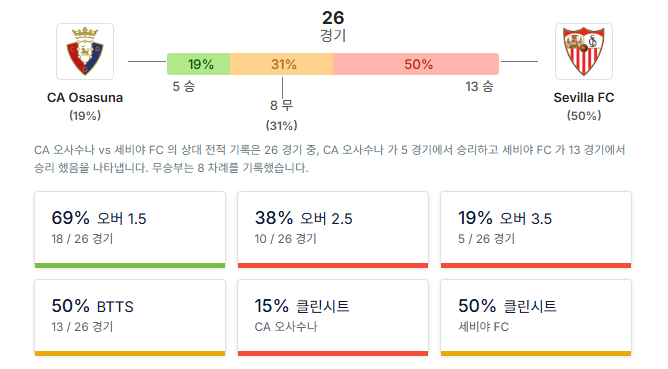The height and width of the screenshot is (369, 668).
Task: Click the 13 승 label under Sevilla bar
Action: pos(479,86)
